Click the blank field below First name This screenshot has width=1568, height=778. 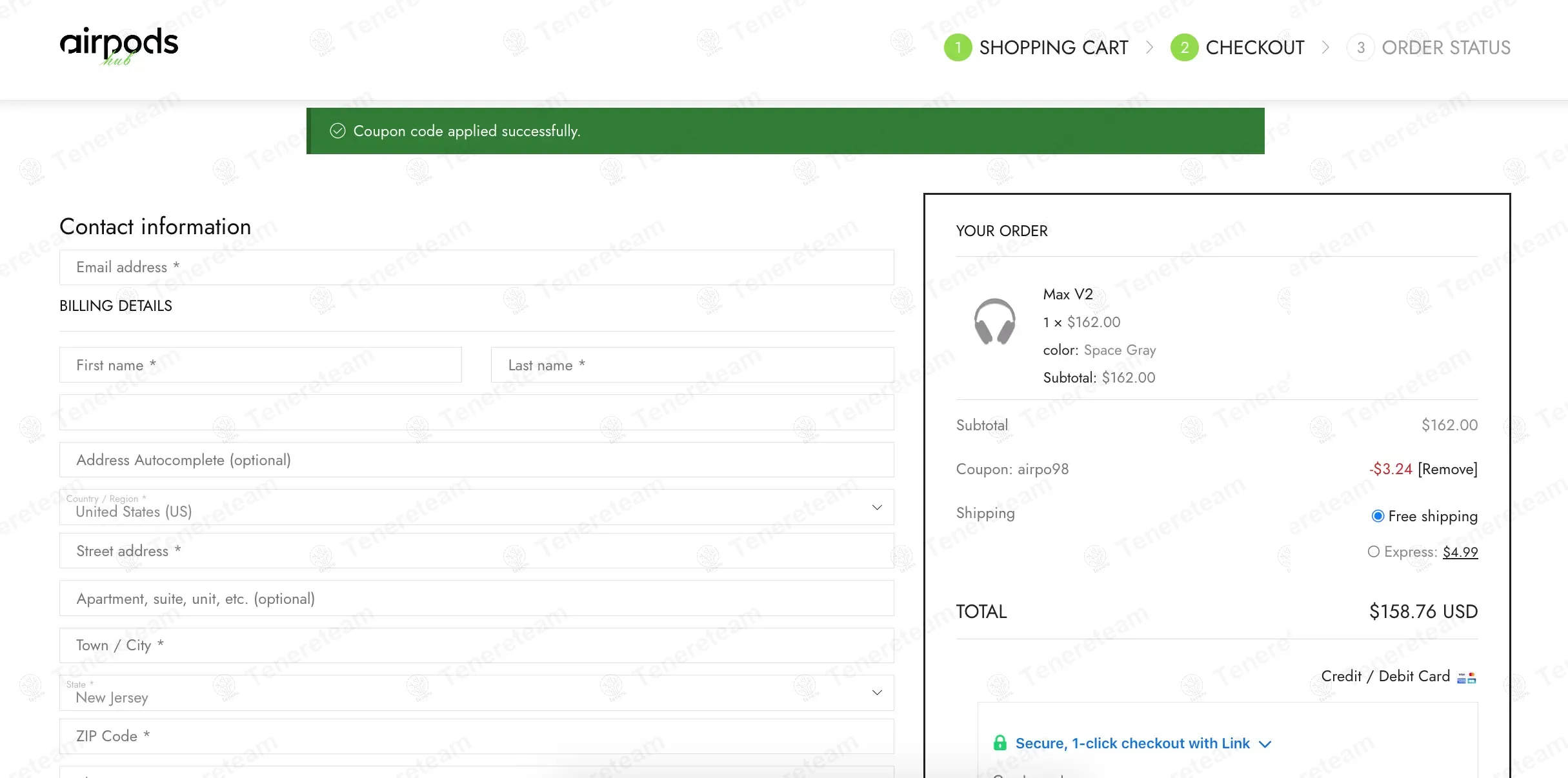tap(477, 413)
